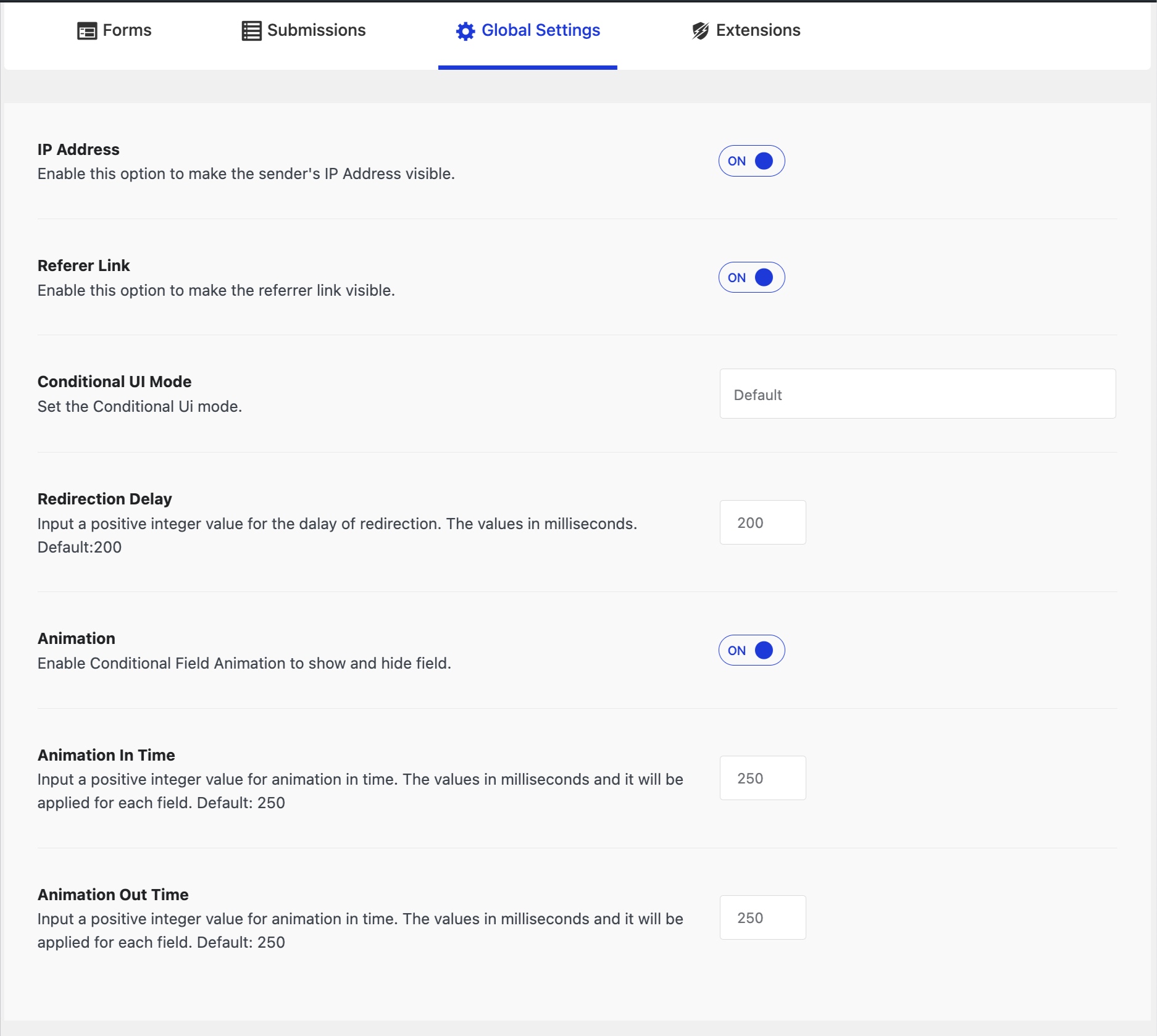Open the Forms tab
1157x1036 pixels.
tap(114, 31)
